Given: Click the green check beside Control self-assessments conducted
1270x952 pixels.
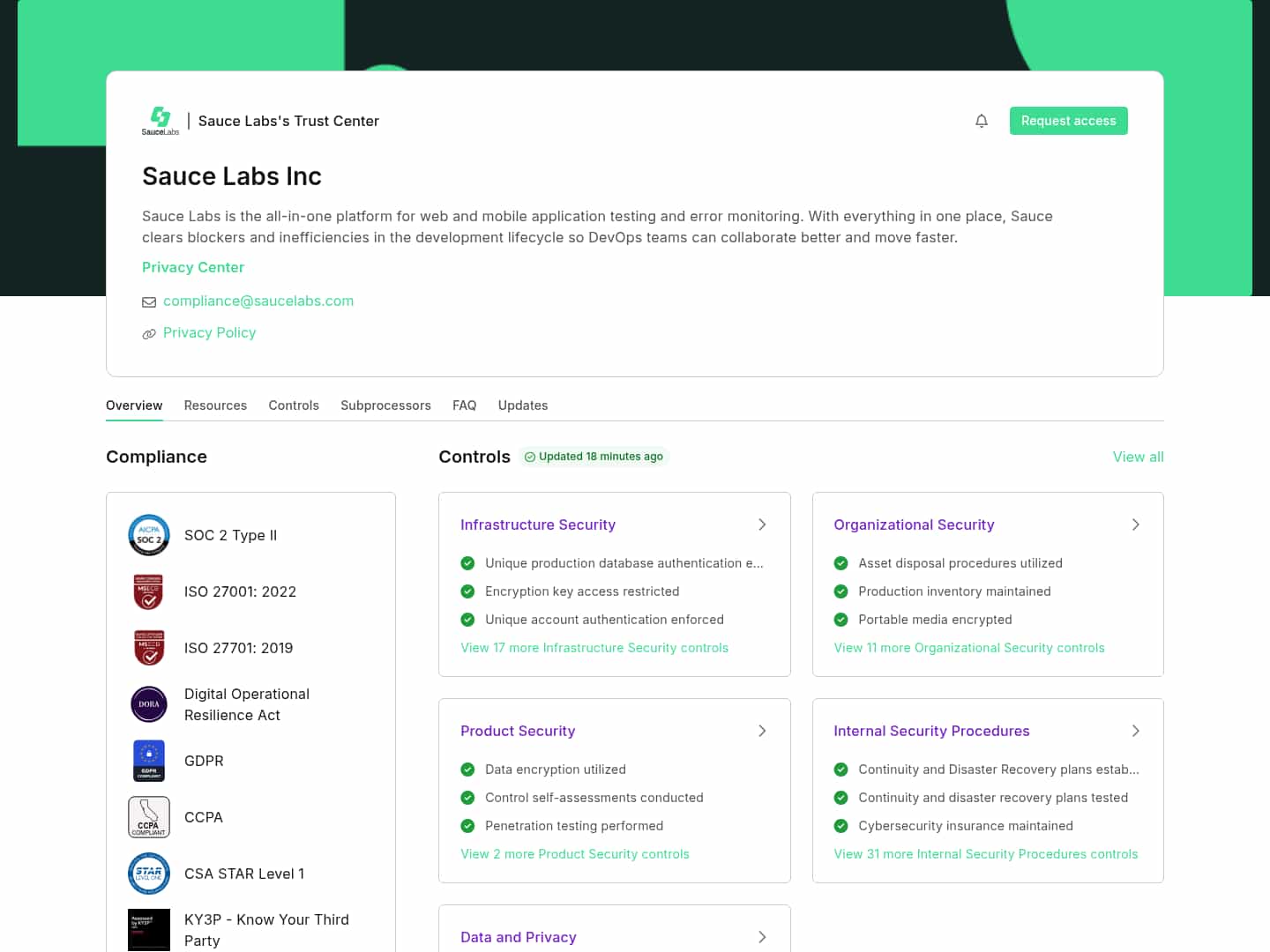Looking at the screenshot, I should pyautogui.click(x=467, y=798).
